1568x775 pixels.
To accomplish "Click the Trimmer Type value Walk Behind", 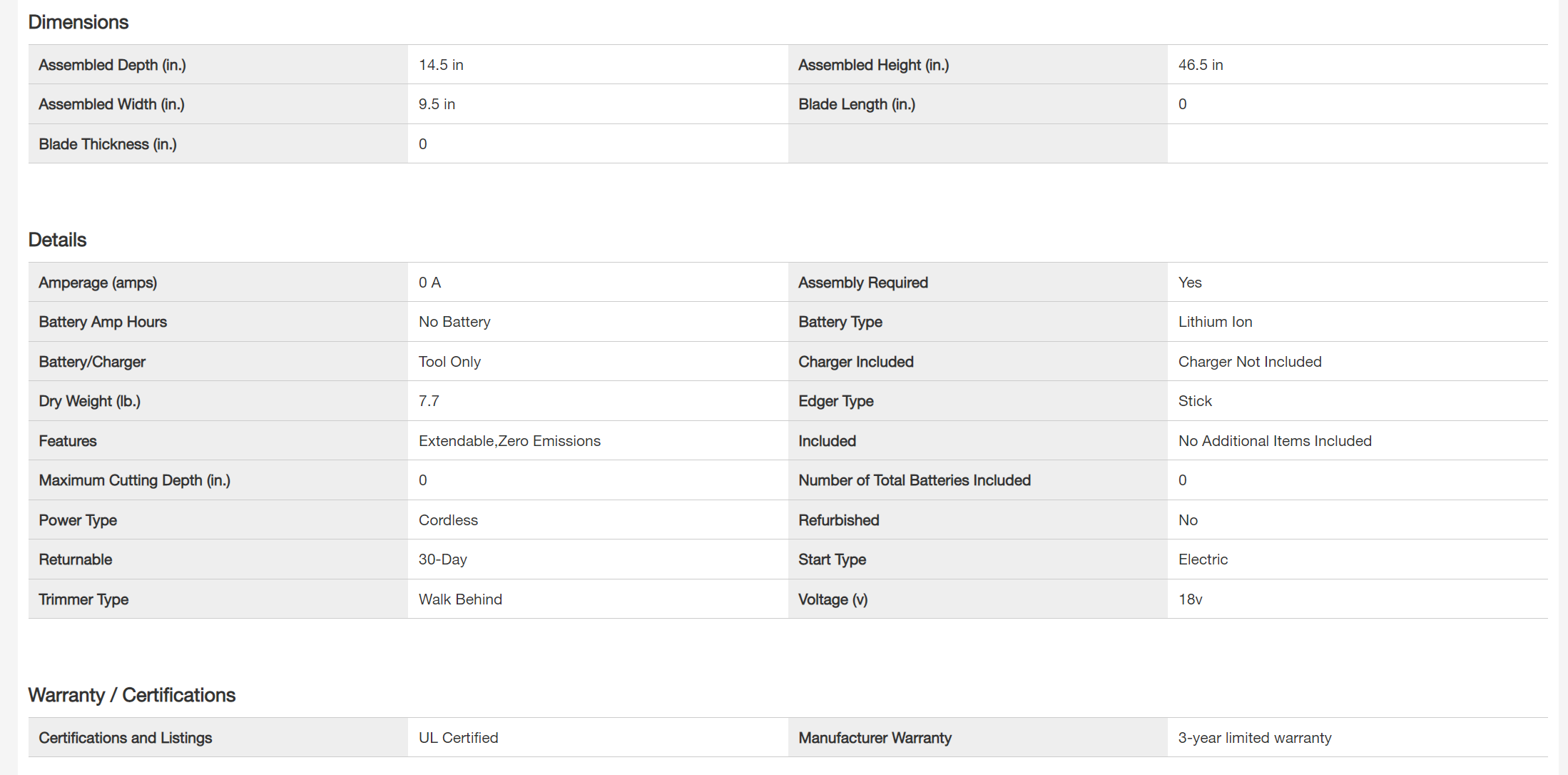I will pyautogui.click(x=460, y=599).
